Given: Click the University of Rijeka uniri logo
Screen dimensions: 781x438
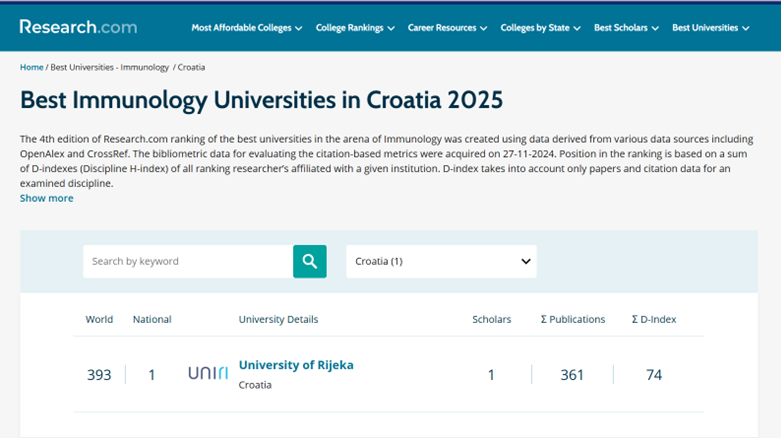Looking at the screenshot, I should click(x=208, y=373).
